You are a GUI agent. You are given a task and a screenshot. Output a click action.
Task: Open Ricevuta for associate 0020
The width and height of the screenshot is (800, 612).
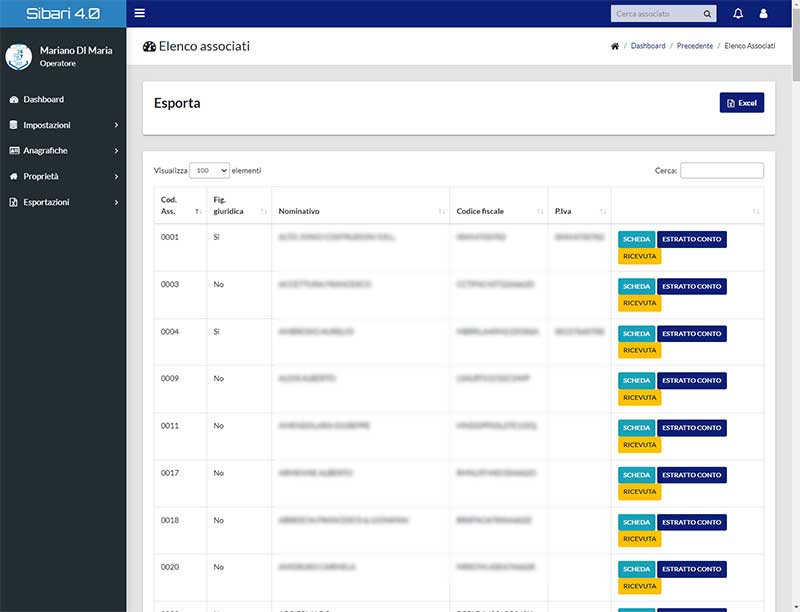pos(640,586)
